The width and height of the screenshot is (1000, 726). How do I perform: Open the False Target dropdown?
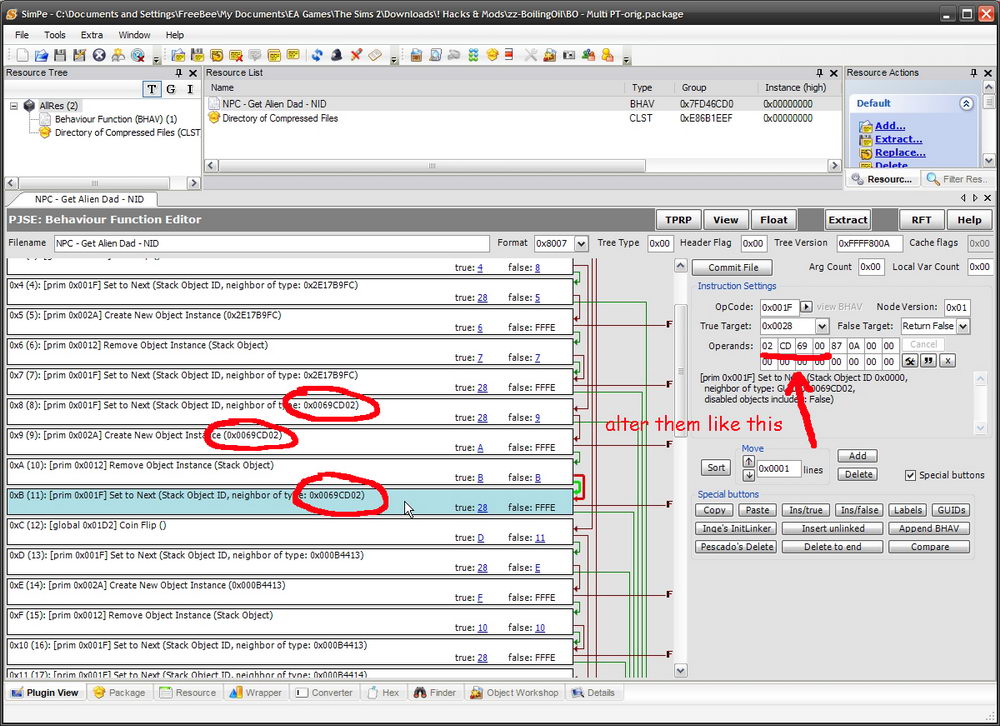click(963, 326)
